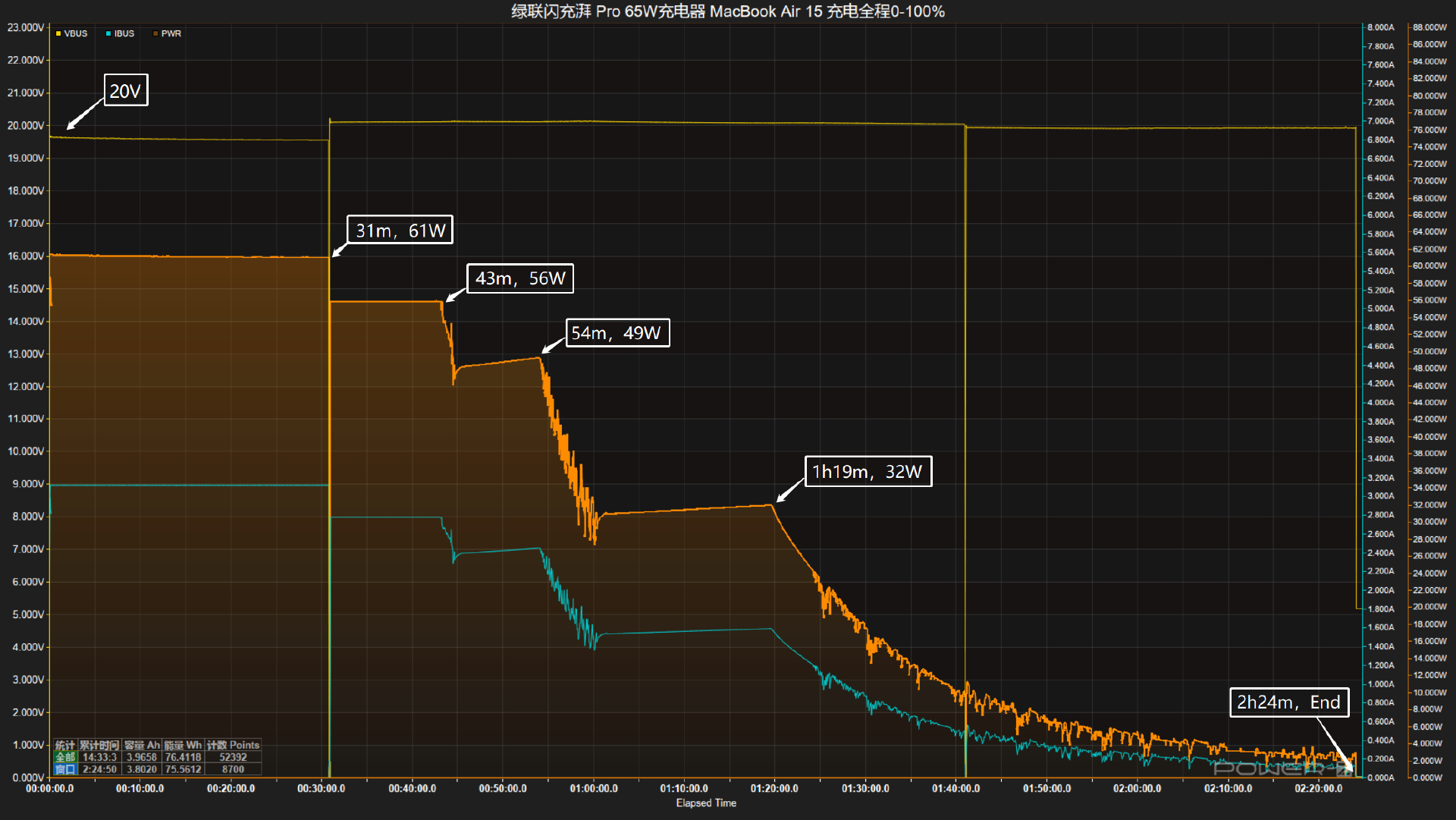Click the Elapsed Time axis label

click(x=706, y=803)
